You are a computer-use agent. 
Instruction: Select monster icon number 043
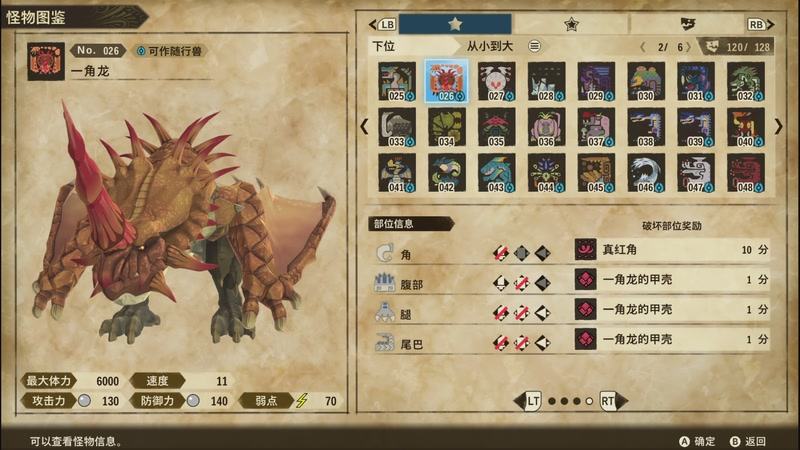496,173
